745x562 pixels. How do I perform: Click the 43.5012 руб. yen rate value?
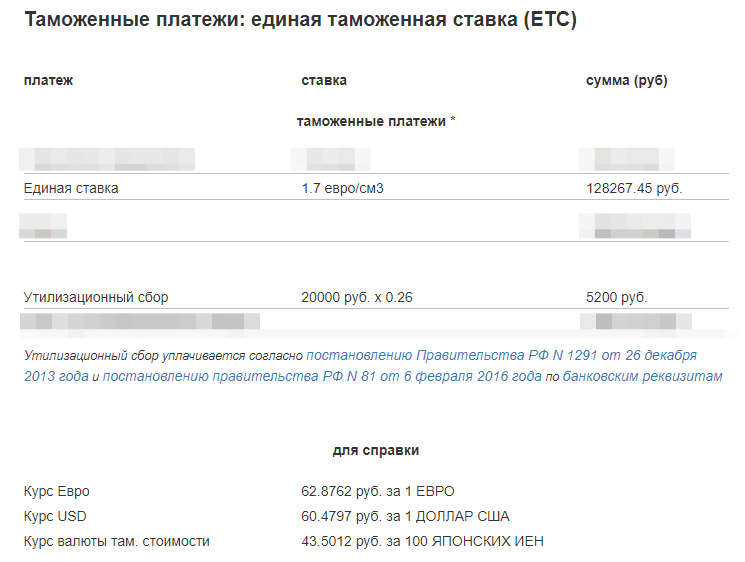(422, 542)
